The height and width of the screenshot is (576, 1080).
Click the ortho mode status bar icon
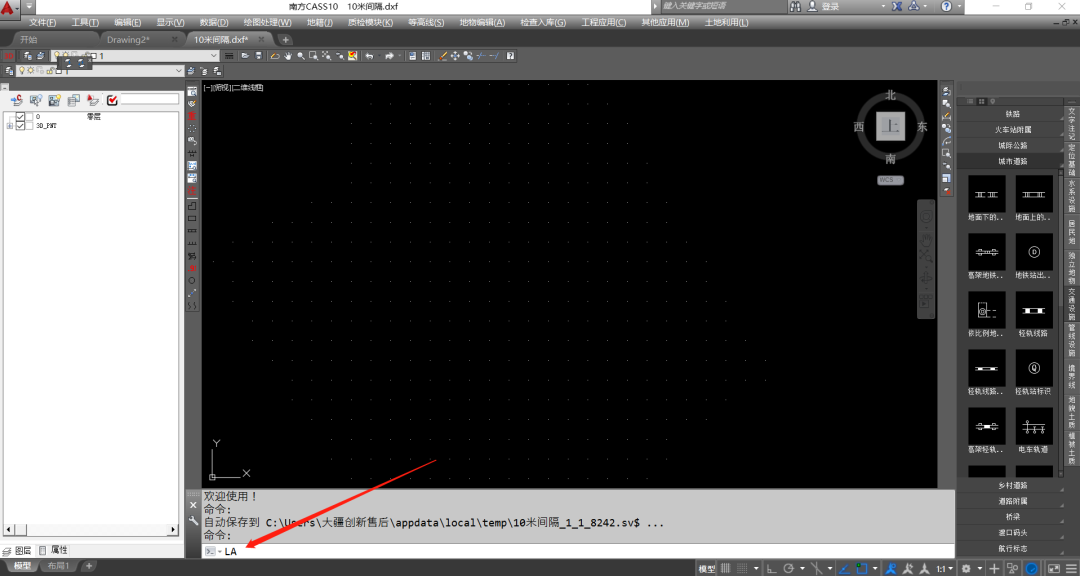point(771,568)
